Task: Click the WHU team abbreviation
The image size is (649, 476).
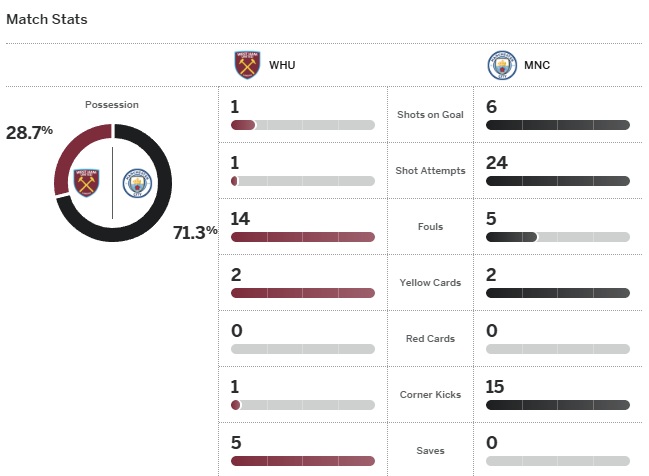Action: point(282,66)
